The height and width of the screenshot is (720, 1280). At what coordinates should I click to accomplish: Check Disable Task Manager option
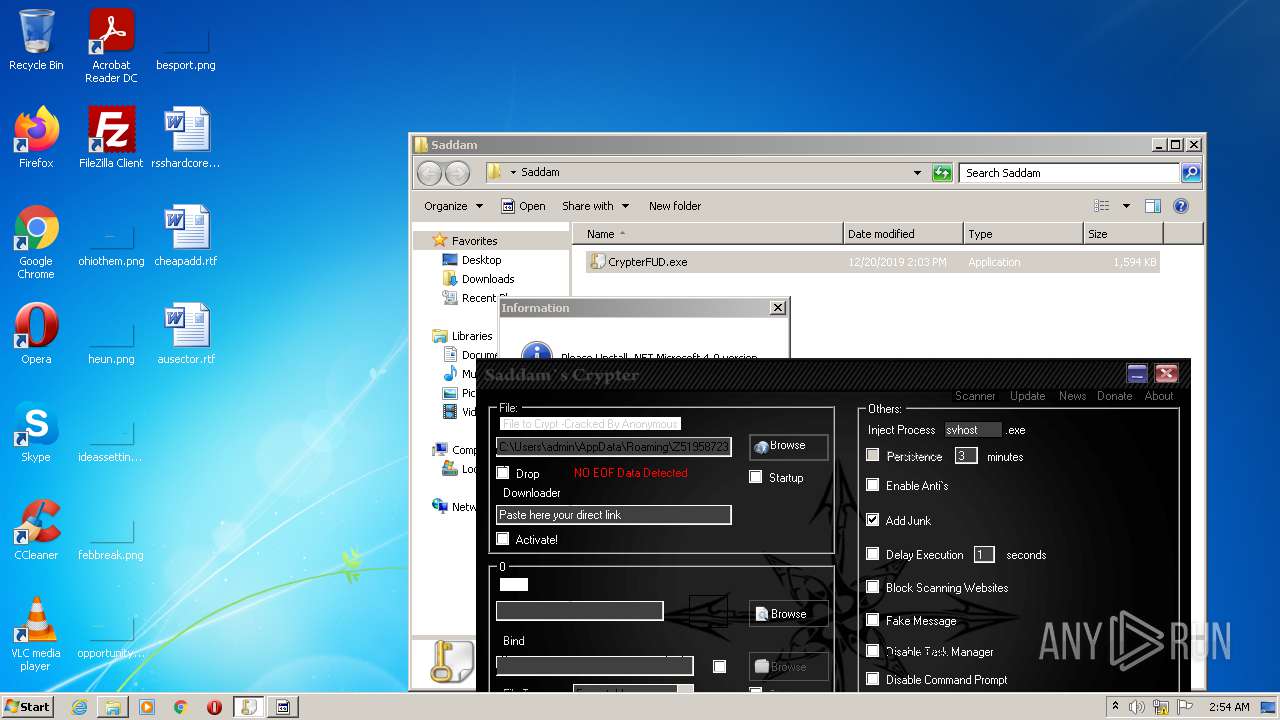(873, 651)
